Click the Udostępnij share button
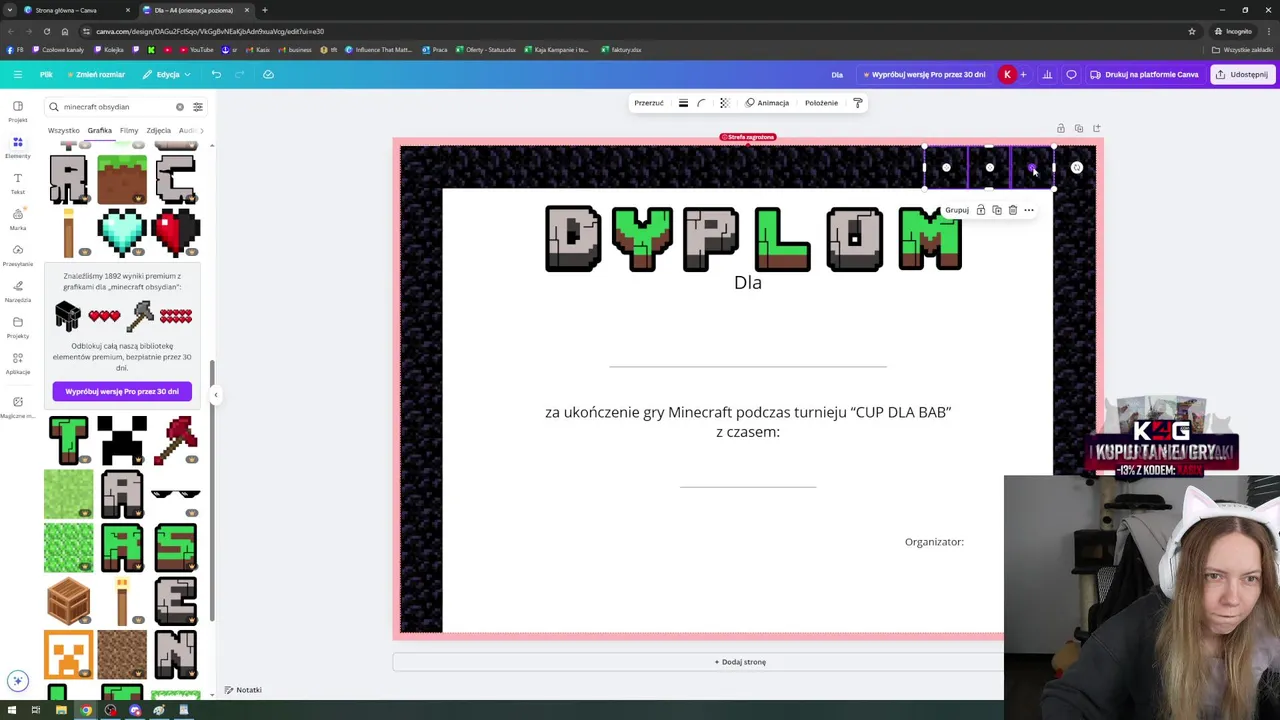1280x720 pixels. coord(1242,74)
